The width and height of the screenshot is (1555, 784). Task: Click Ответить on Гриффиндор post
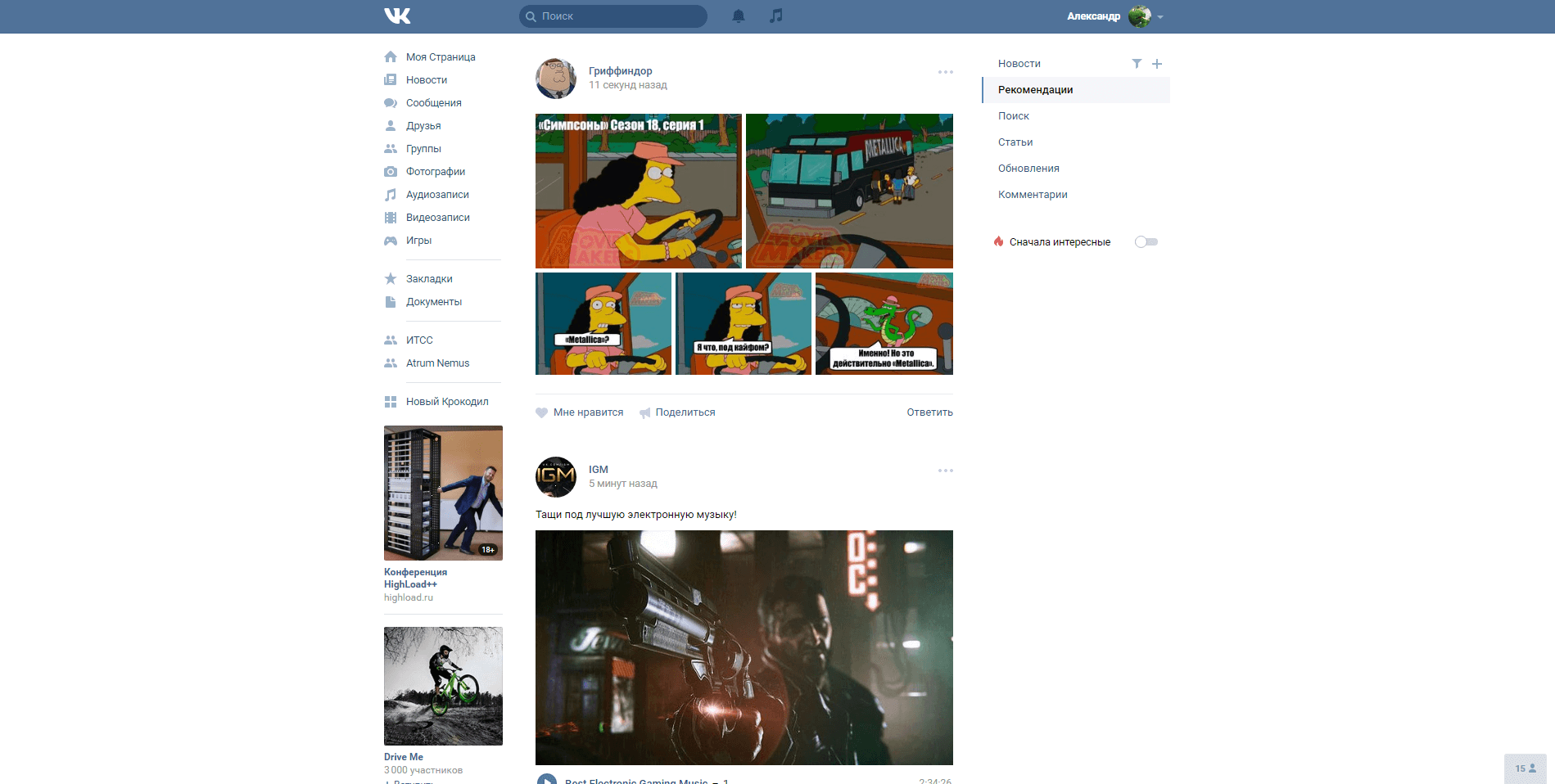(929, 412)
